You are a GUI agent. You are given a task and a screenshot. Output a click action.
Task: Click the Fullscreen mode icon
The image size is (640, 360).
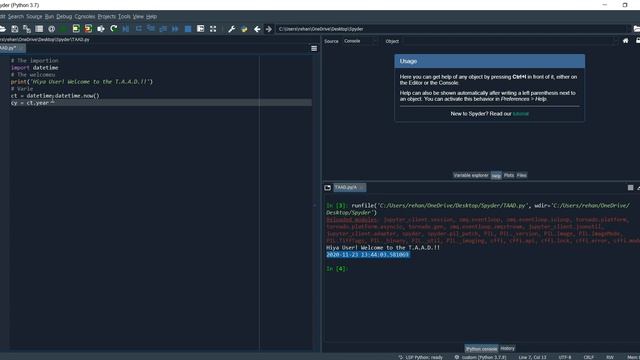(213, 29)
